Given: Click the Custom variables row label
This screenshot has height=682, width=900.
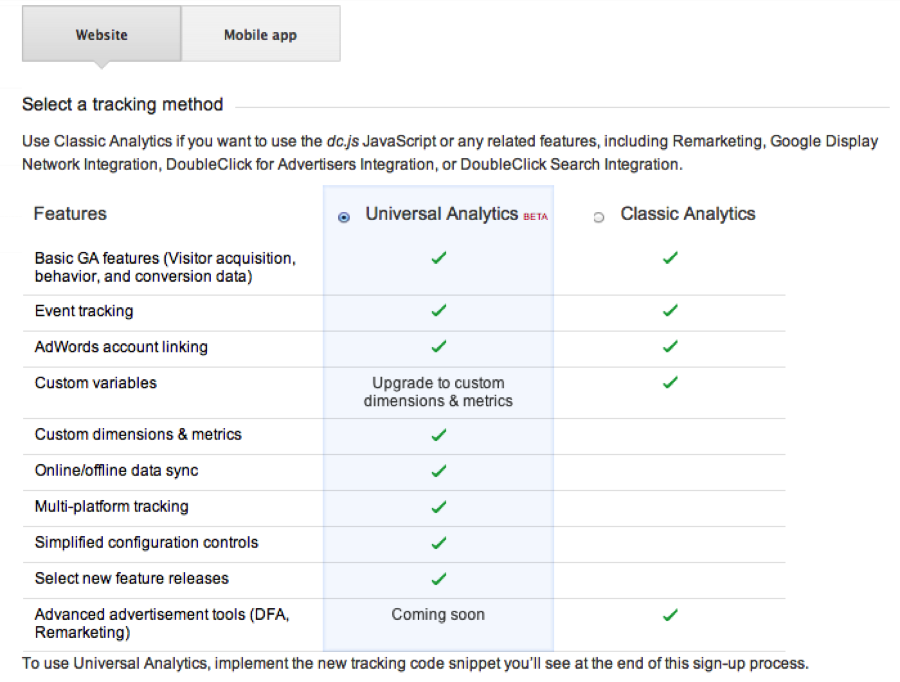Looking at the screenshot, I should (x=95, y=383).
